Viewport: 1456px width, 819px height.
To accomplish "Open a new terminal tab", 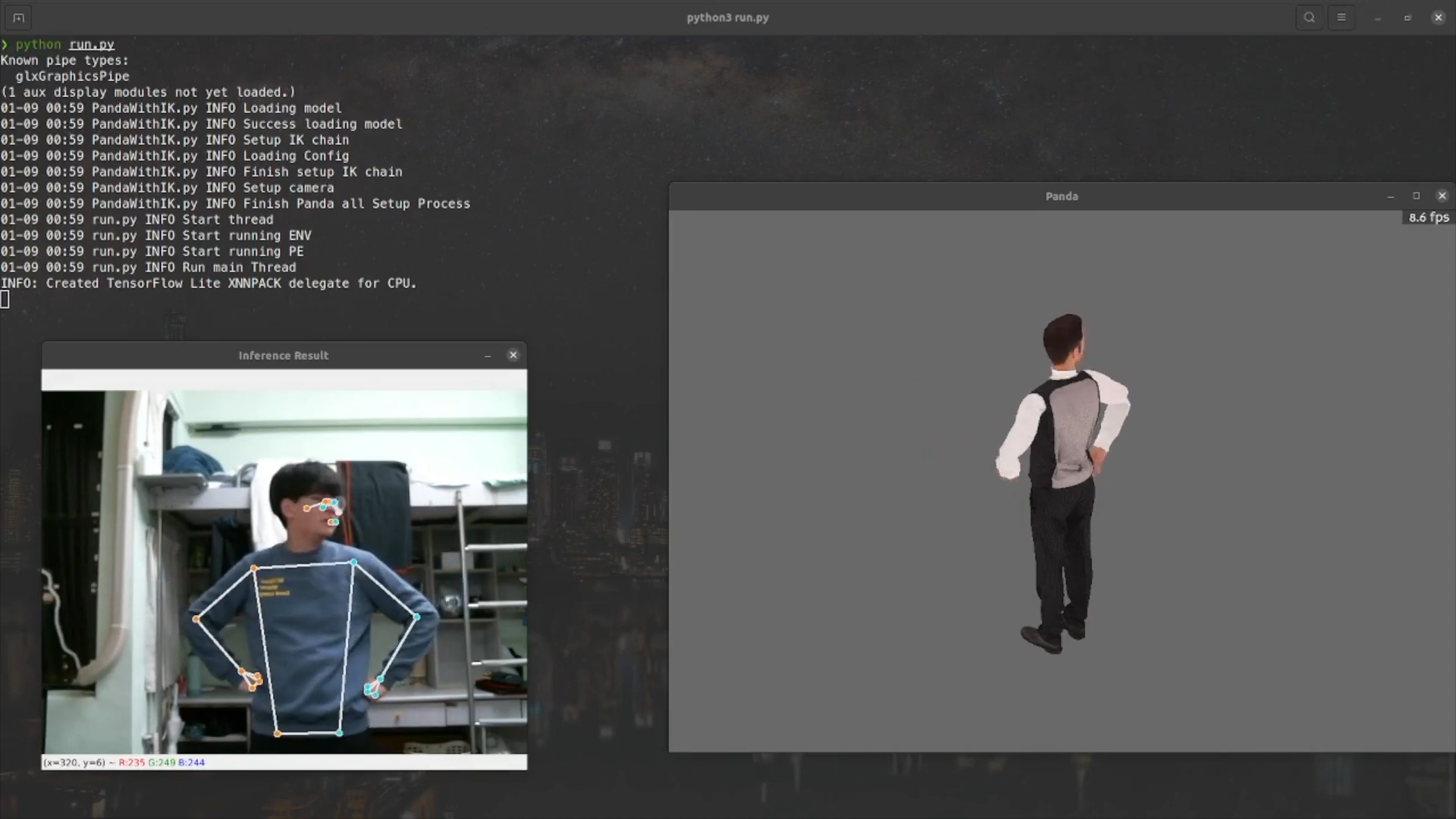I will tap(18, 17).
